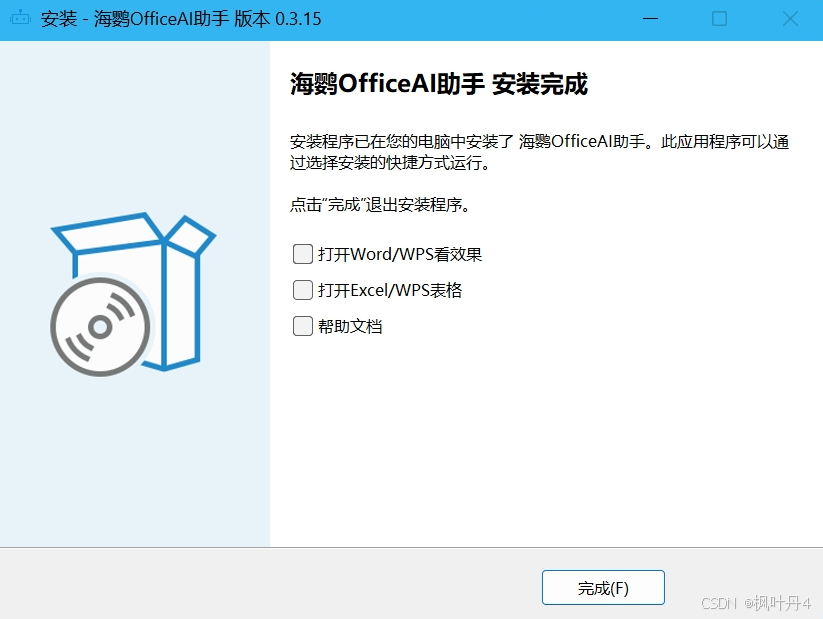
Task: Maximize the installer window
Action: (x=719, y=19)
